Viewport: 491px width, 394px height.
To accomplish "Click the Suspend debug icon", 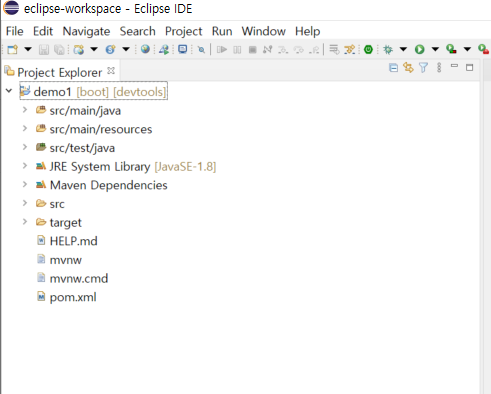I will coord(237,50).
